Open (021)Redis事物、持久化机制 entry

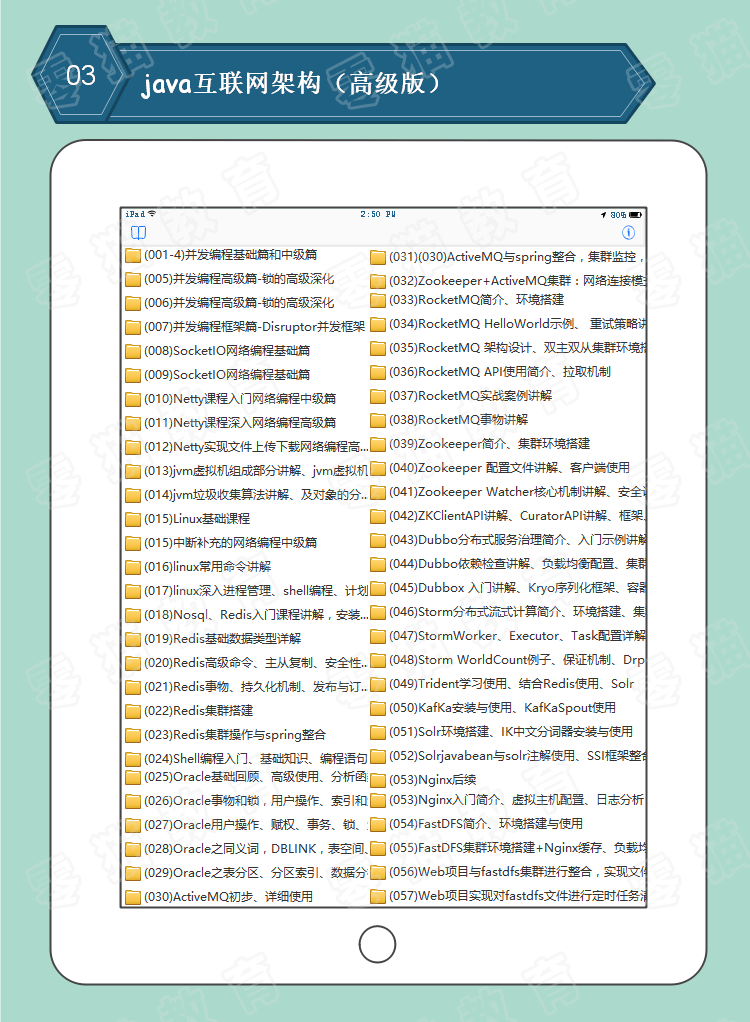pos(256,686)
